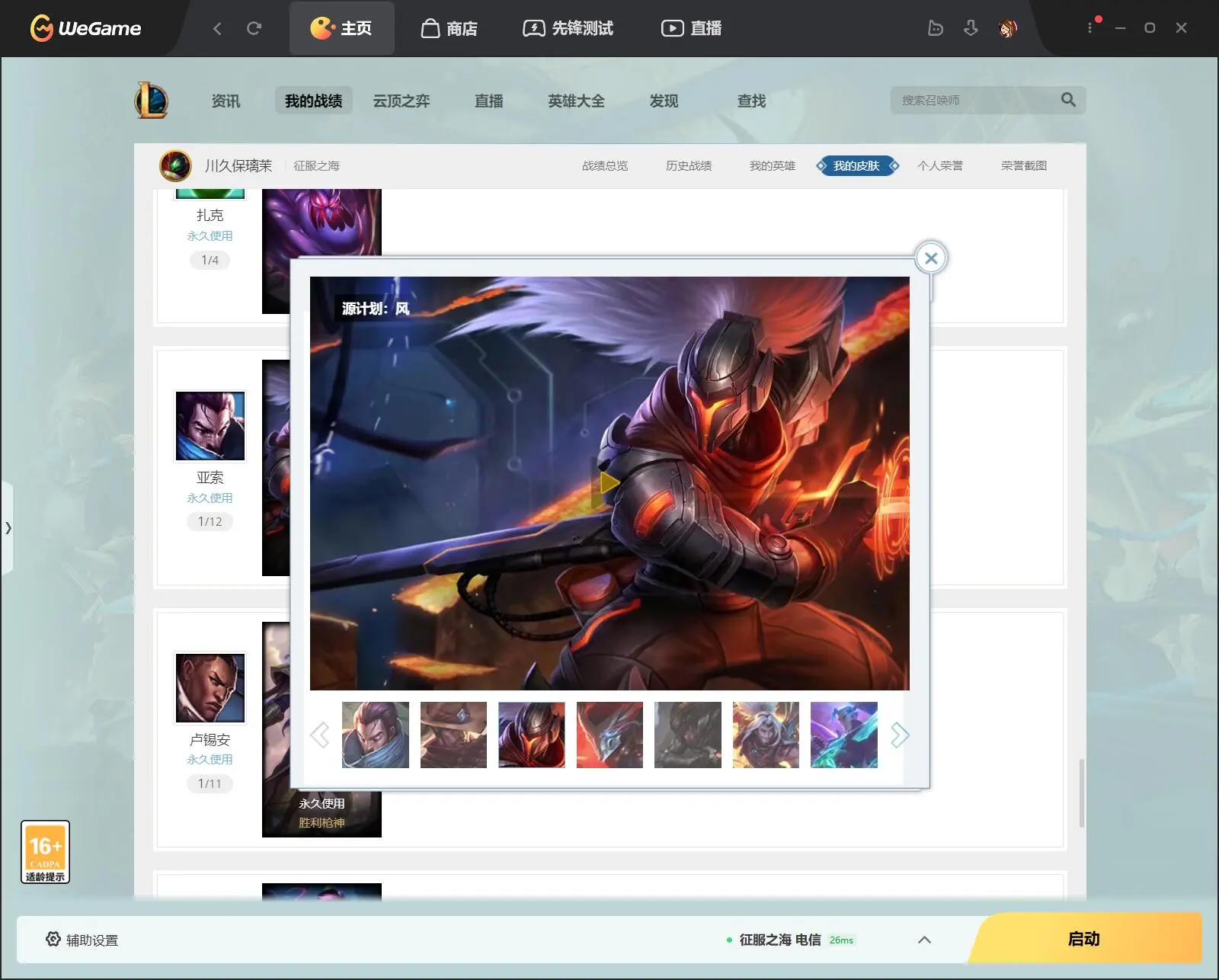Select the first classic Yasuo skin thumbnail
Screen dimensions: 1219x980
click(x=376, y=735)
